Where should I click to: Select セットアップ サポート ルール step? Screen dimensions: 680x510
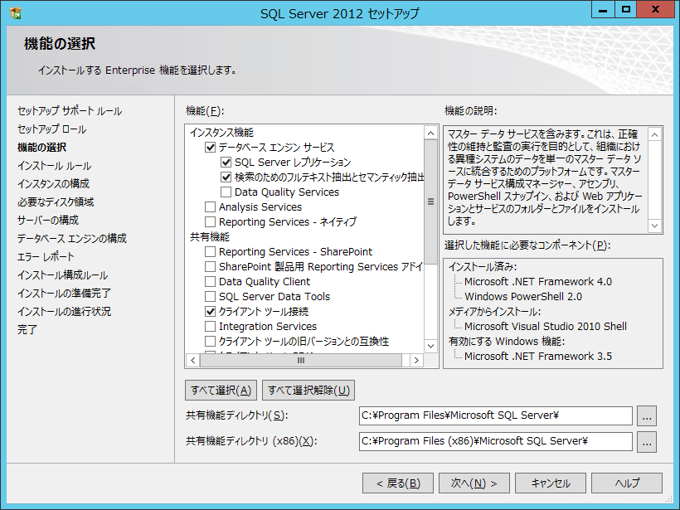click(69, 111)
